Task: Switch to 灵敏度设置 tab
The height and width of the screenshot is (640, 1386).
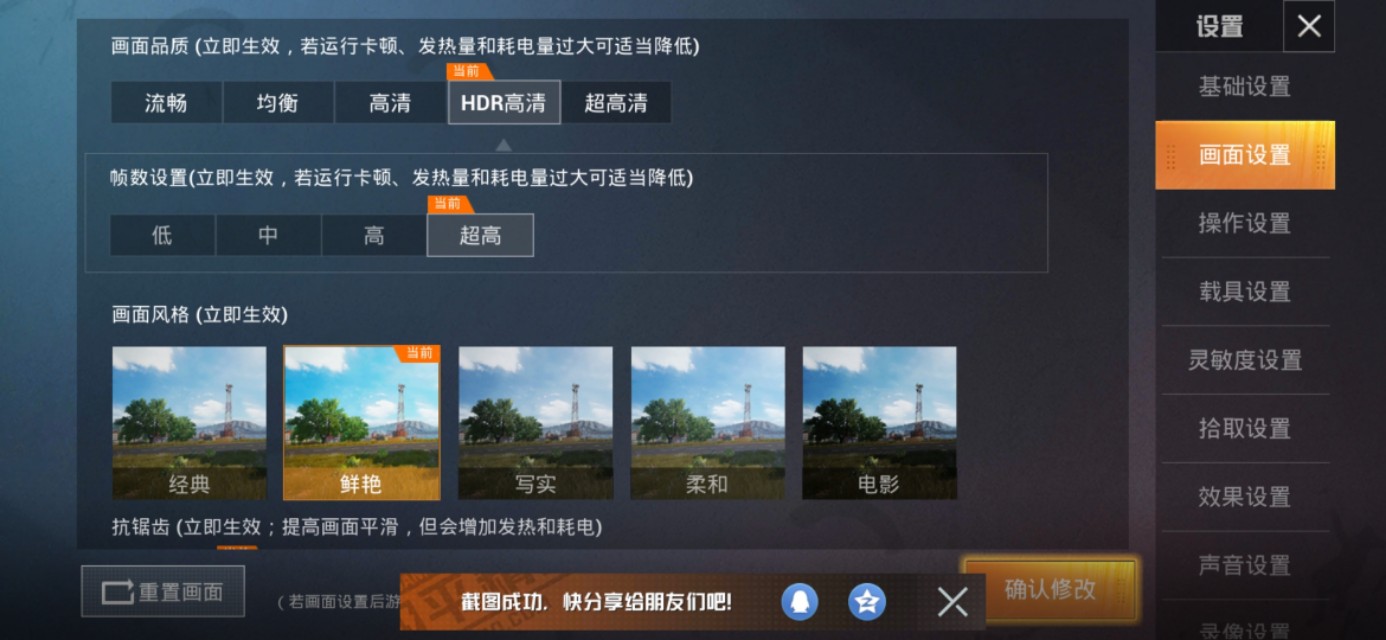Action: 1245,360
